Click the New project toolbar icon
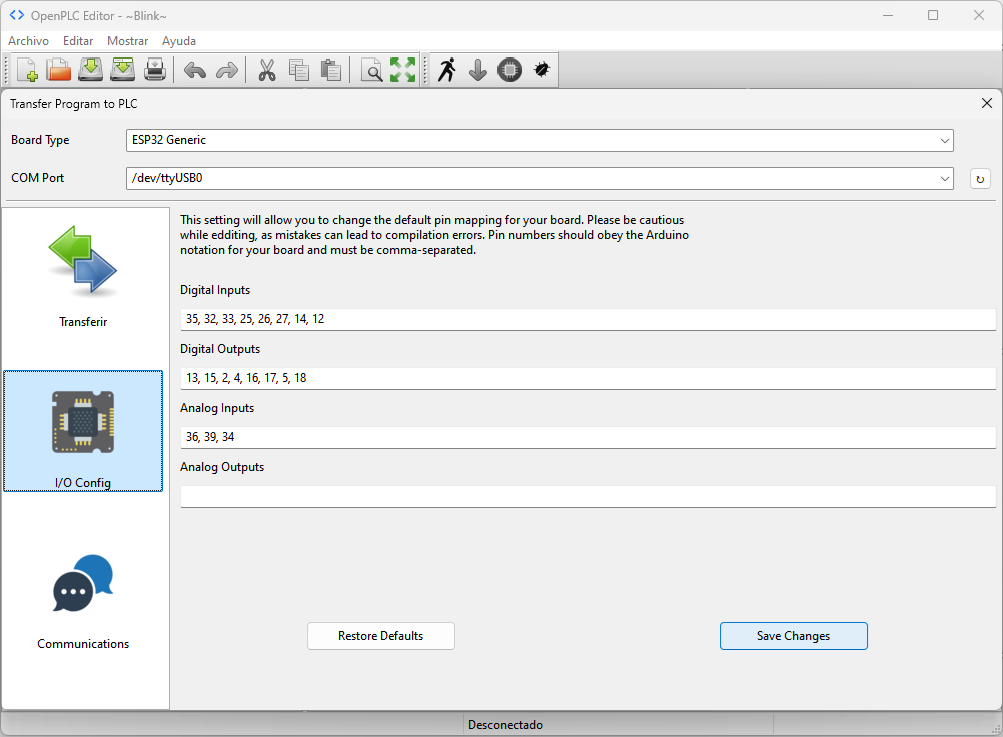 27,70
